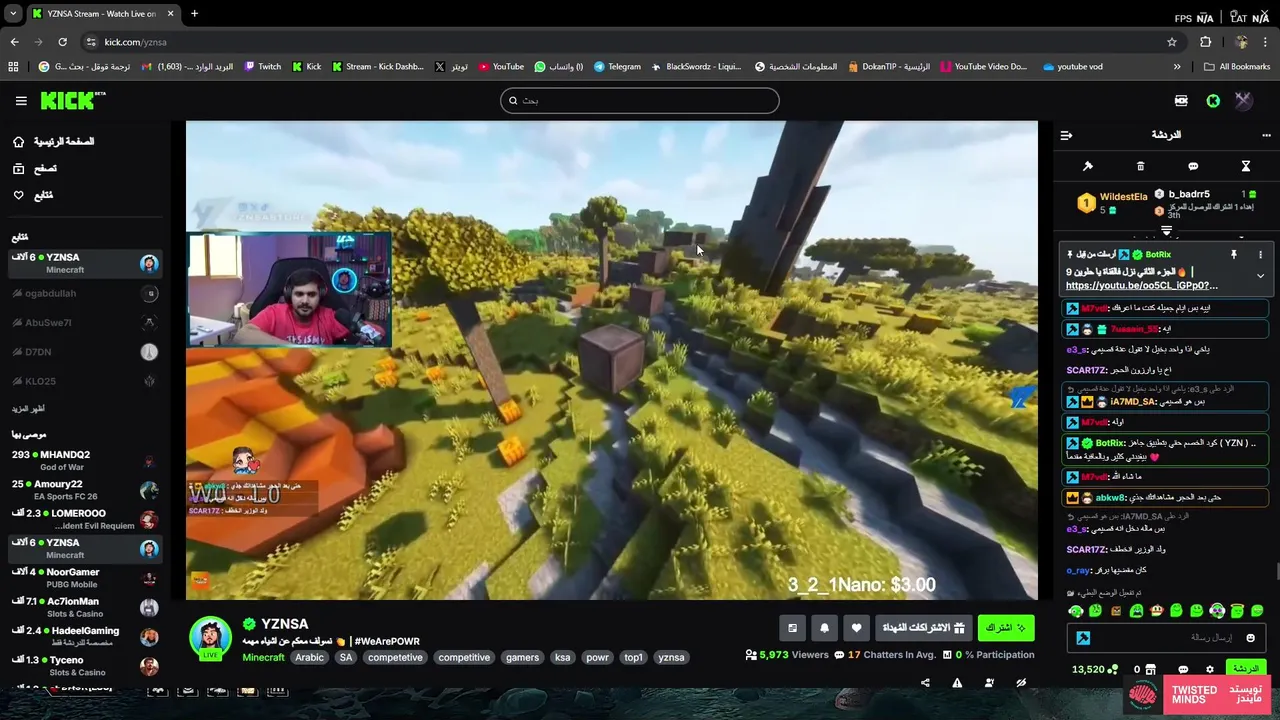Viewport: 1280px width, 720px height.
Task: Click the green chat send button
Action: pyautogui.click(x=1245, y=669)
